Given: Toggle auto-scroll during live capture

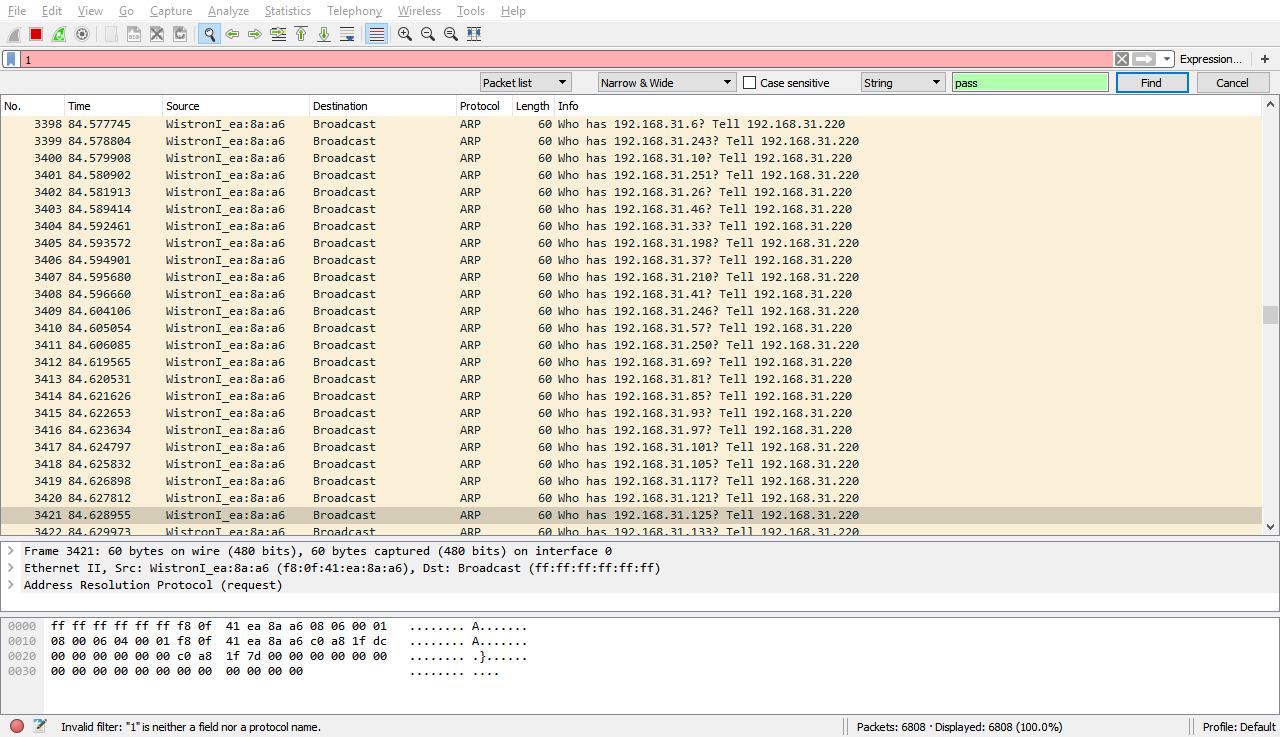Looking at the screenshot, I should tap(347, 34).
